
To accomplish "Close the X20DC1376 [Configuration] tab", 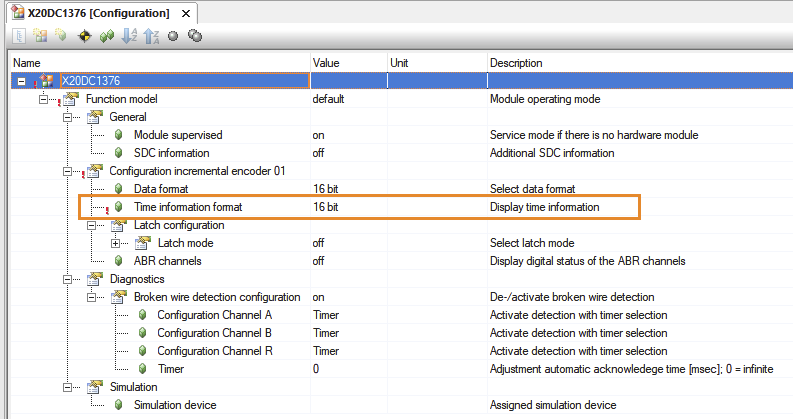I will [186, 14].
